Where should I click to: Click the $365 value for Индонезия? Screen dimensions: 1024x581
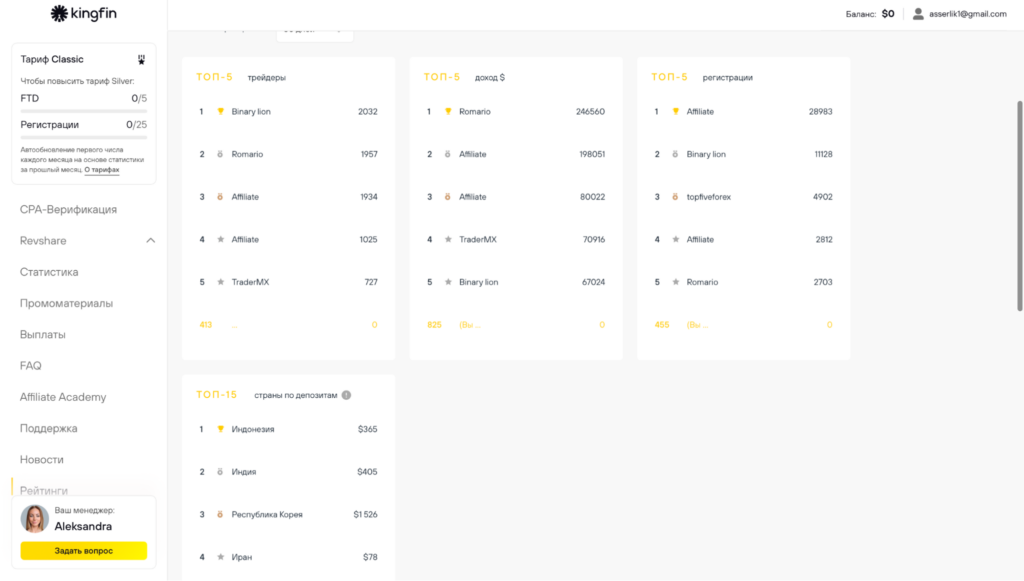click(x=368, y=429)
